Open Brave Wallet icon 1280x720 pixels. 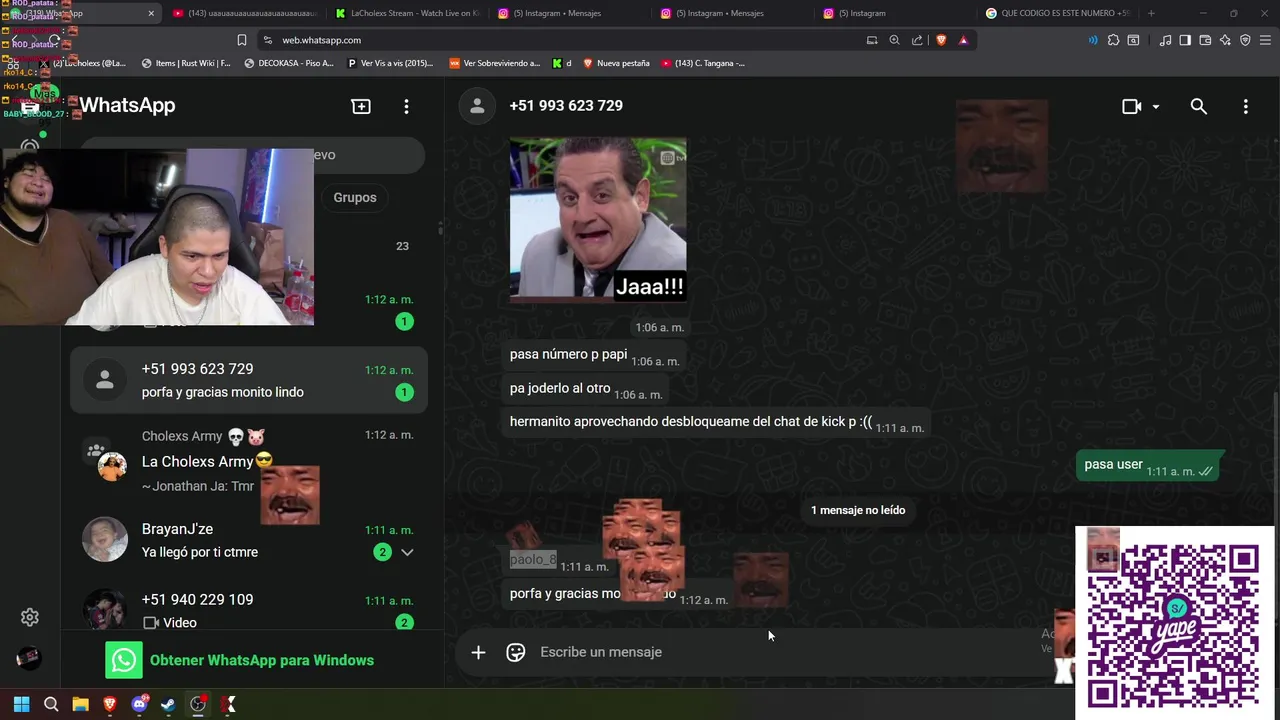click(1205, 40)
